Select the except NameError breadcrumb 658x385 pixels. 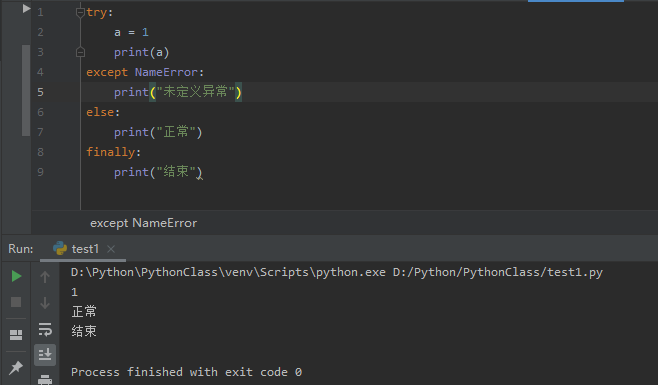[144, 223]
